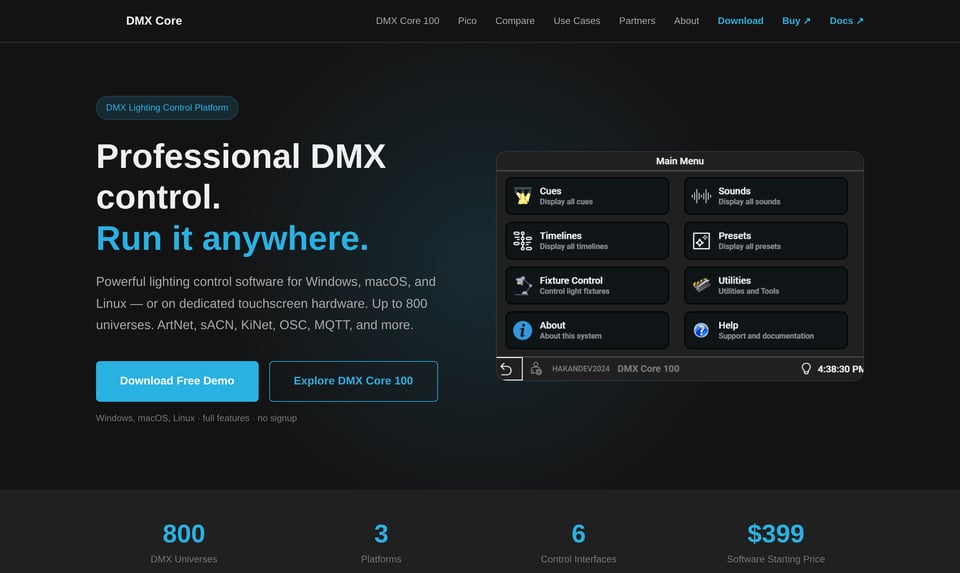Image resolution: width=960 pixels, height=573 pixels.
Task: Click the 'DMX Core 100' status bar label
Action: tap(648, 369)
